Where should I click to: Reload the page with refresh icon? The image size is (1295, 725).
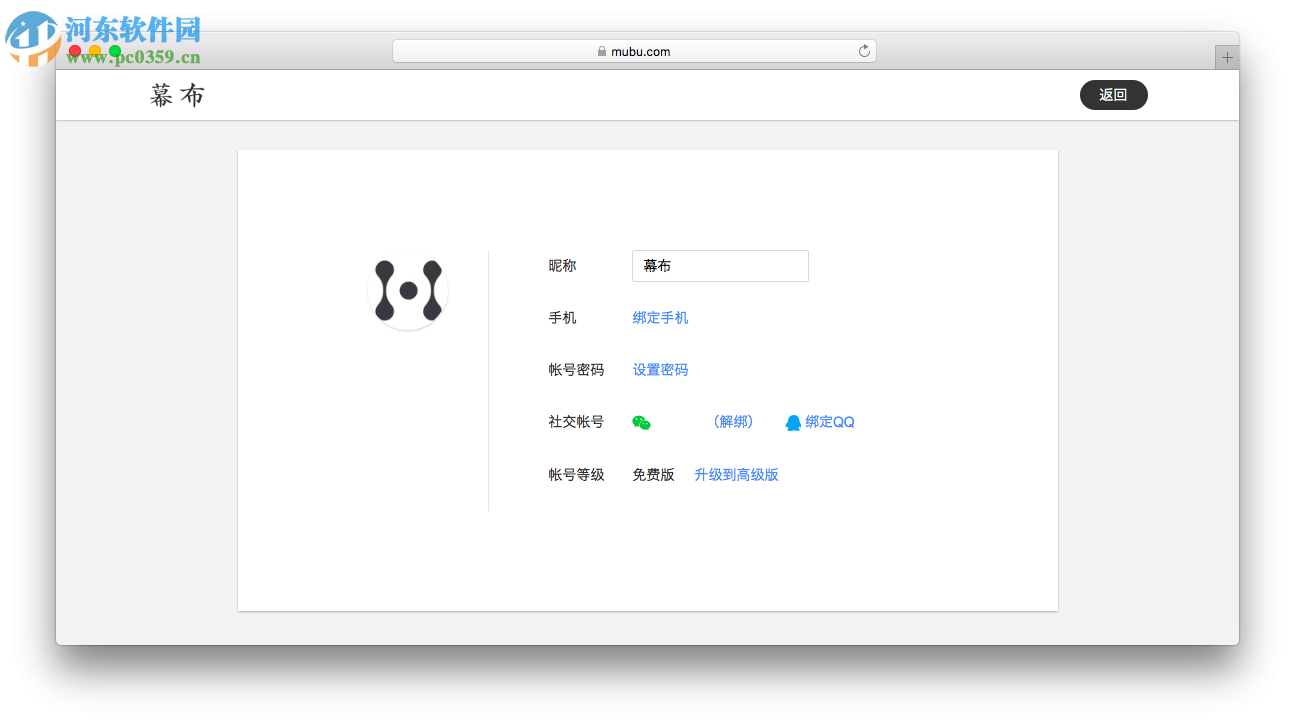click(864, 51)
